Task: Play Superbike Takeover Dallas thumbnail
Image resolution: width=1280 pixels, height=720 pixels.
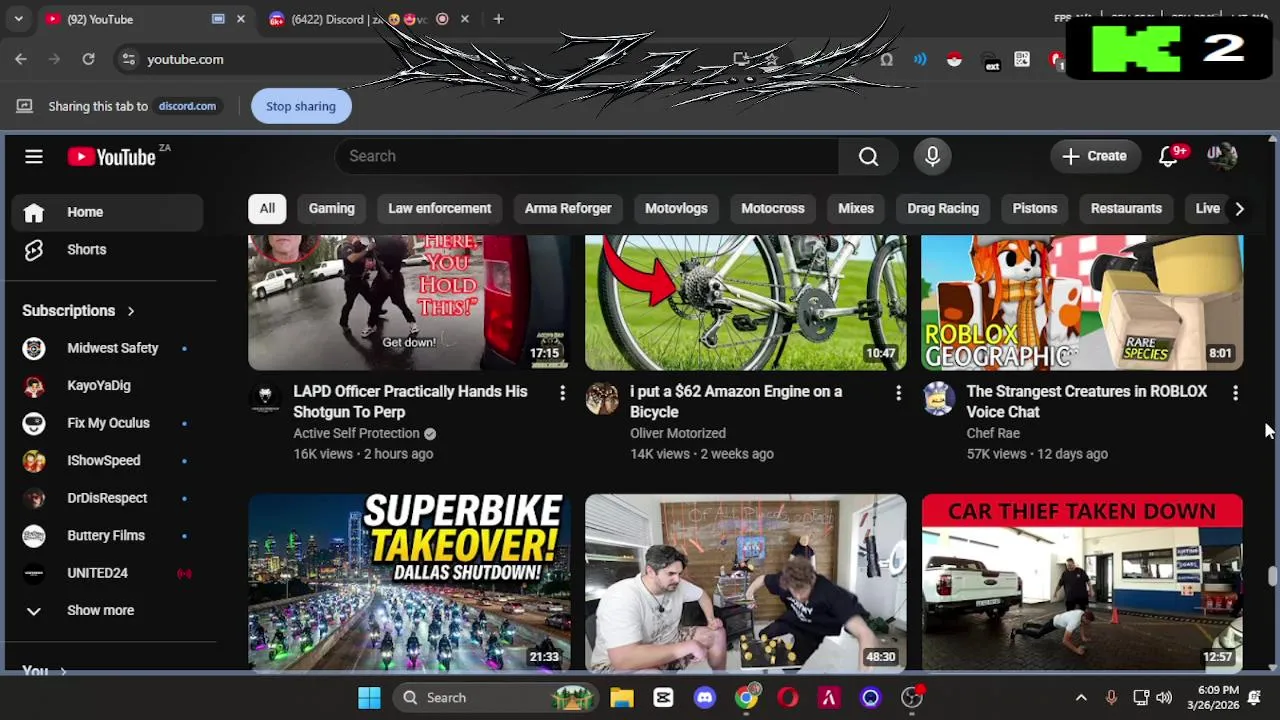Action: [x=409, y=582]
